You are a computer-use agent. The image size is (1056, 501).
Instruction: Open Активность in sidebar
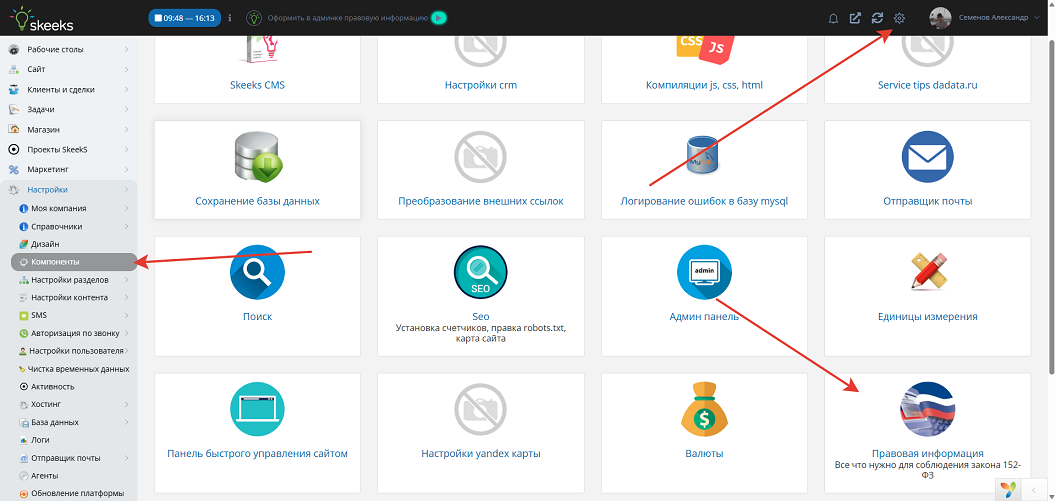74,387
